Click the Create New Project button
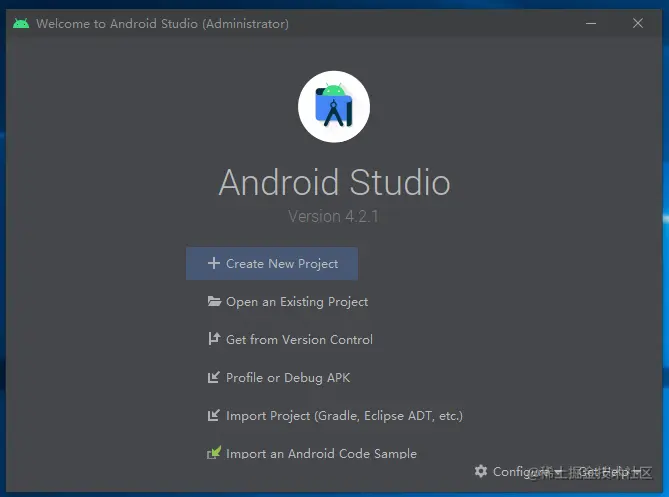This screenshot has height=497, width=669. pyautogui.click(x=272, y=264)
